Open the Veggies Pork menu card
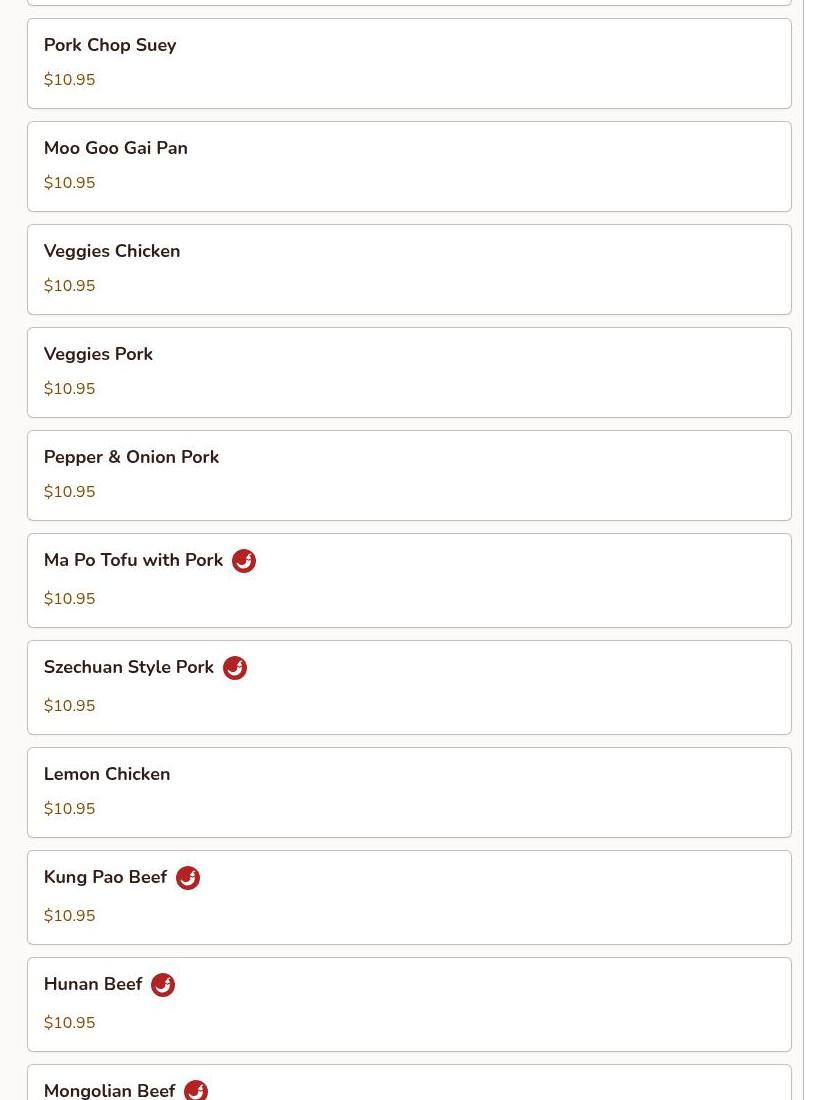The image size is (824, 1100). [410, 373]
